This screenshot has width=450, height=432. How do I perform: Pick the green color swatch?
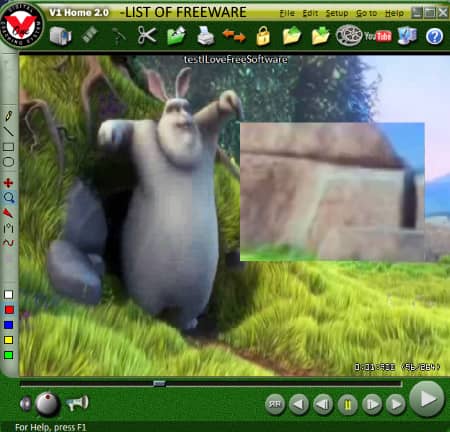coord(9,355)
